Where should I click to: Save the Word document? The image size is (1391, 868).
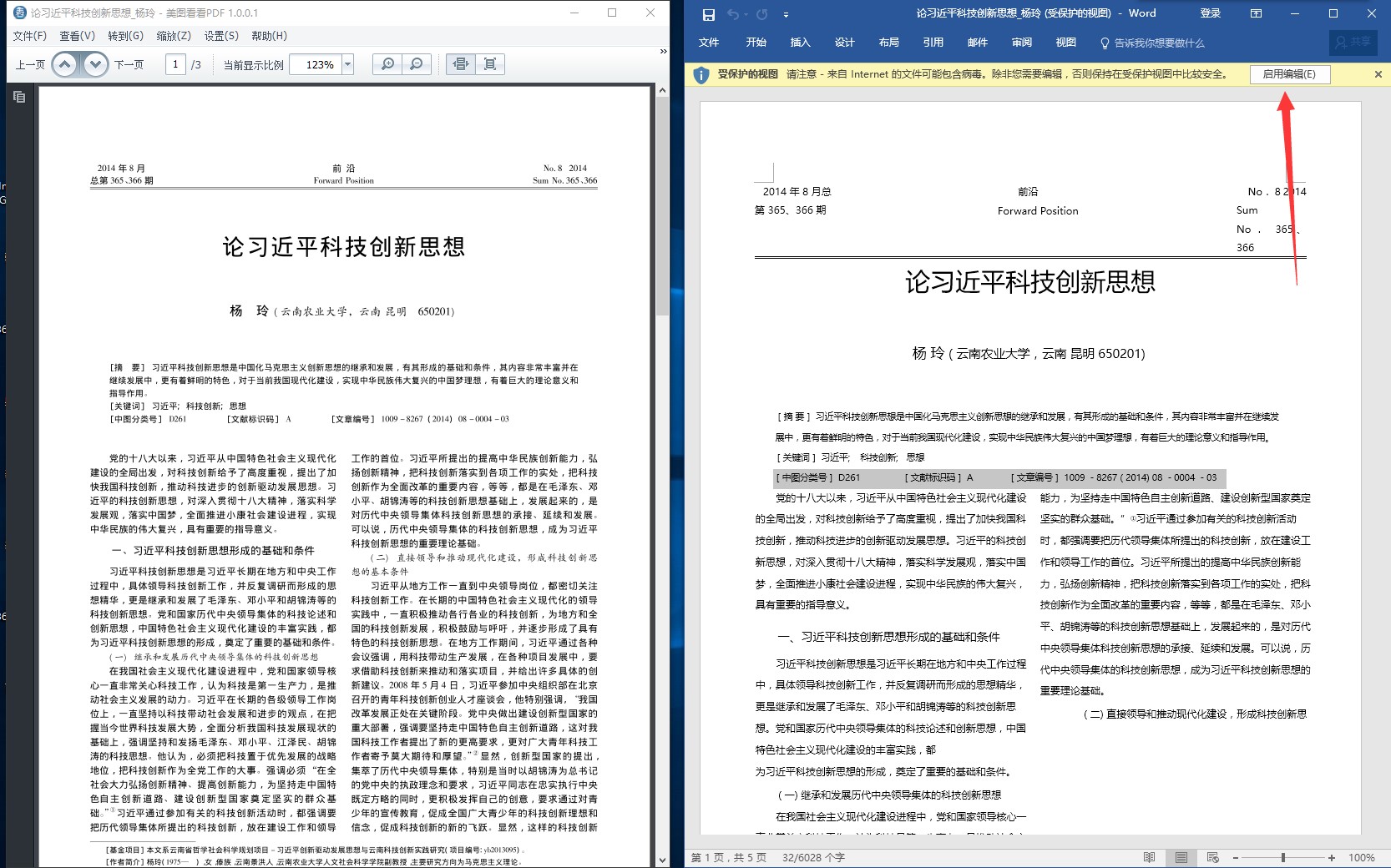(708, 14)
